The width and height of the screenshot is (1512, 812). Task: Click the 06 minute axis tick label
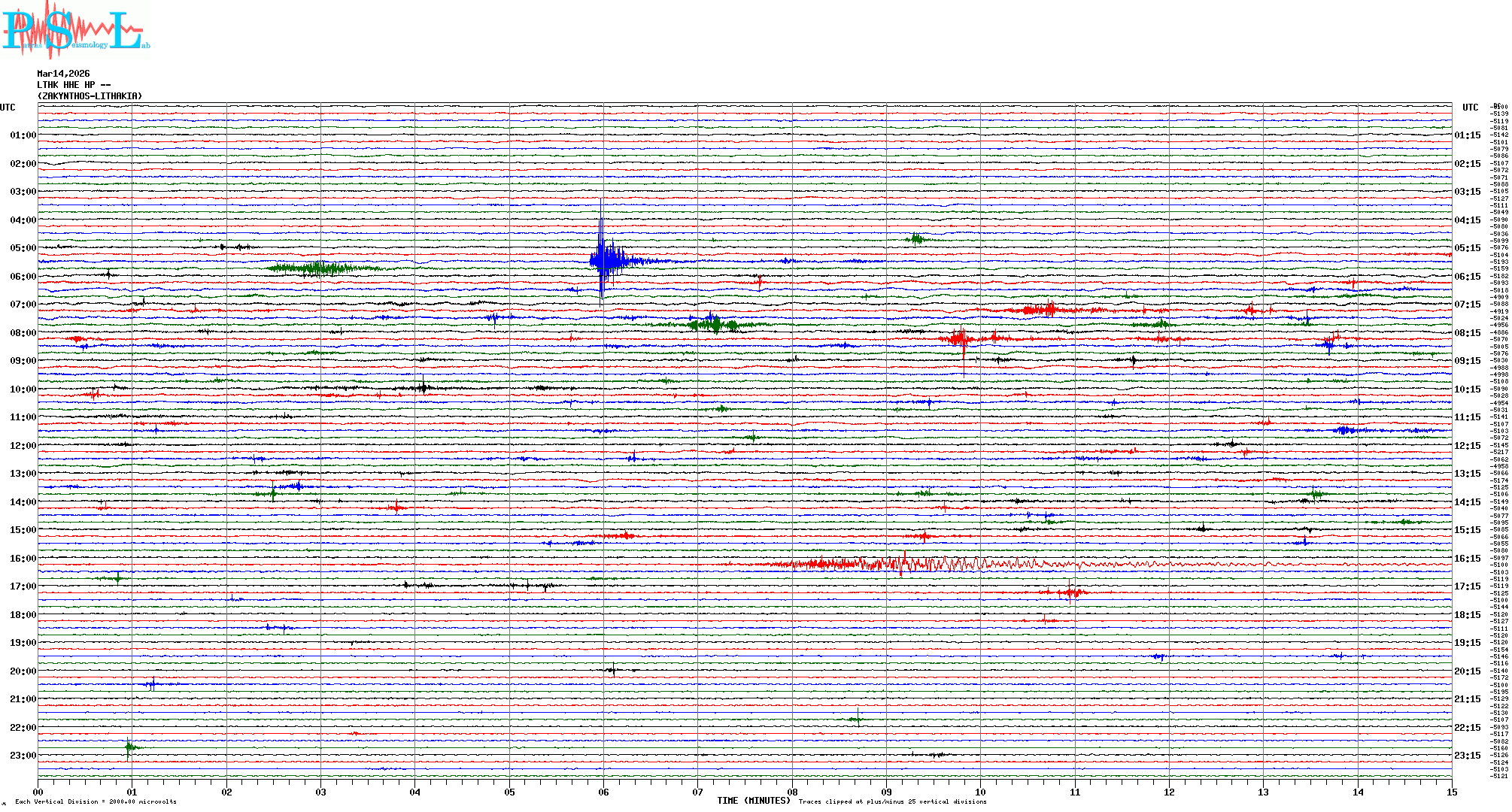[603, 792]
